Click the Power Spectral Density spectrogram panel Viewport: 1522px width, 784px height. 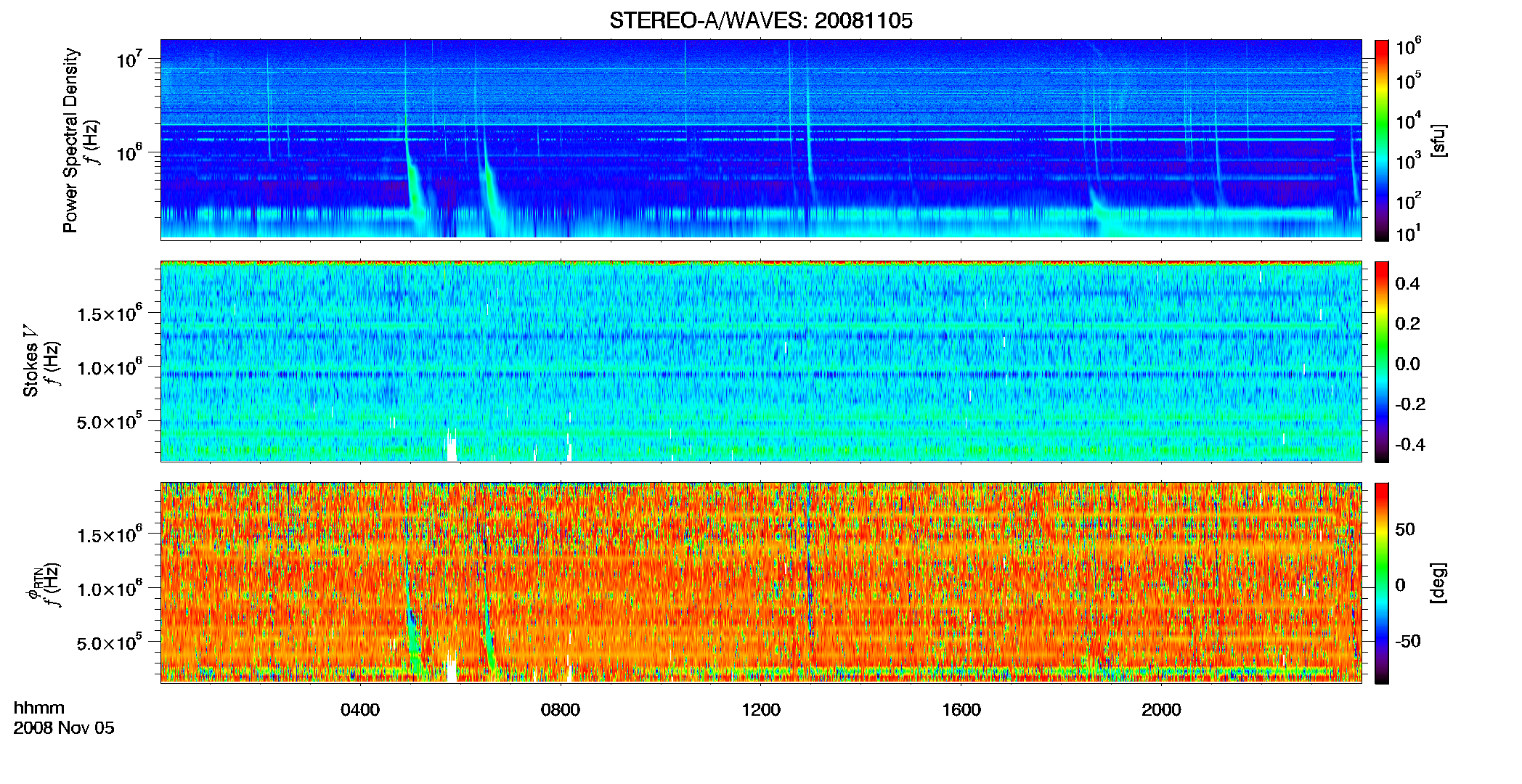coord(761,139)
